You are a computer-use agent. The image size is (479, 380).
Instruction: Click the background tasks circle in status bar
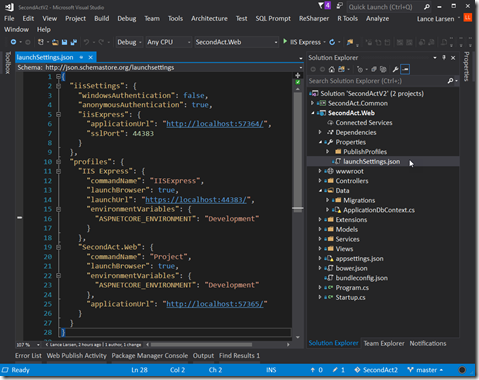(x=462, y=370)
